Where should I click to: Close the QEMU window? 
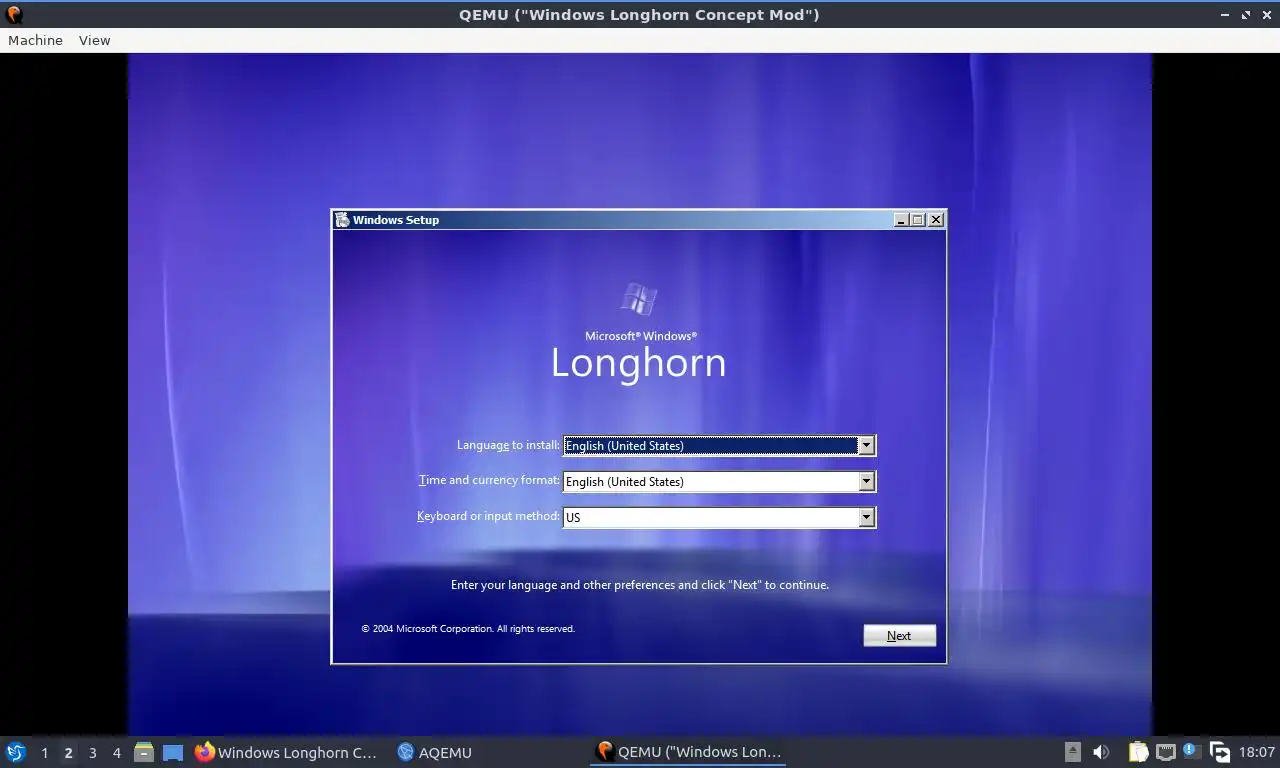coord(1265,15)
